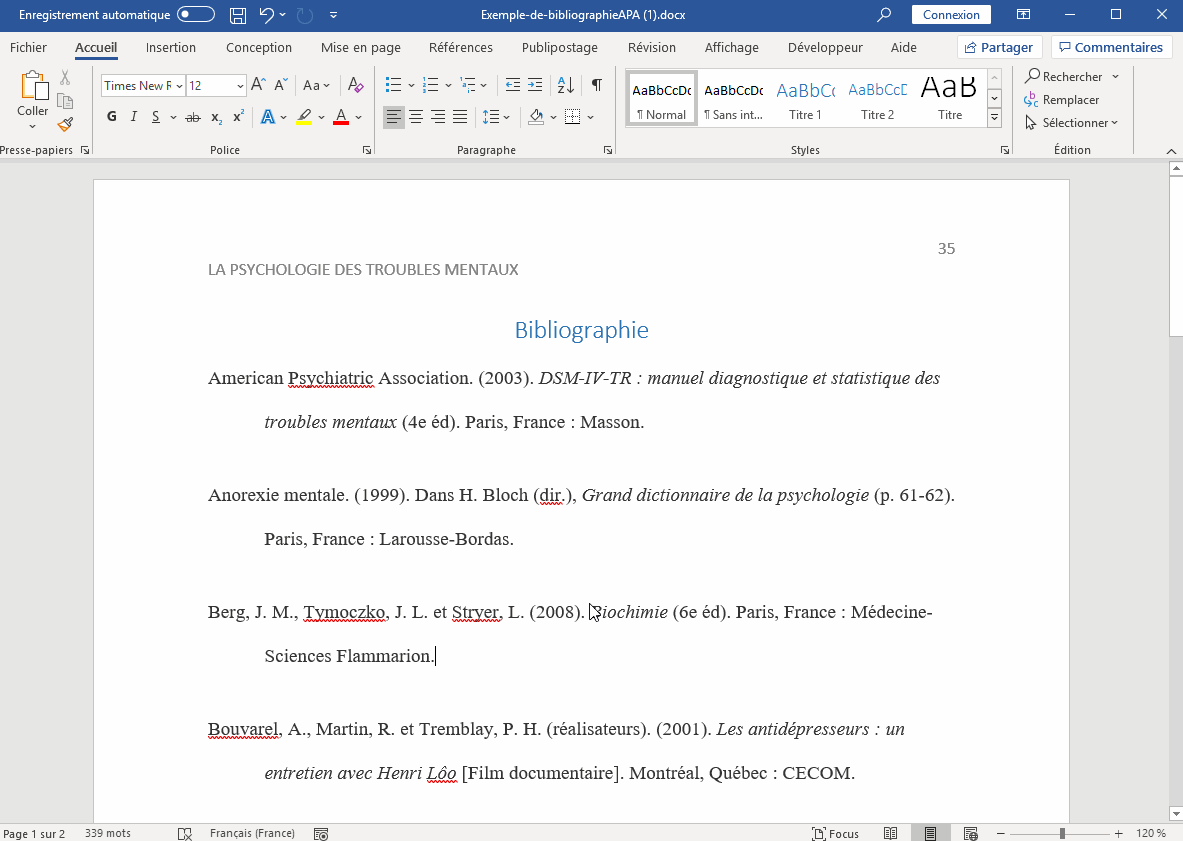Toggle strikethrough formatting

coord(193,117)
